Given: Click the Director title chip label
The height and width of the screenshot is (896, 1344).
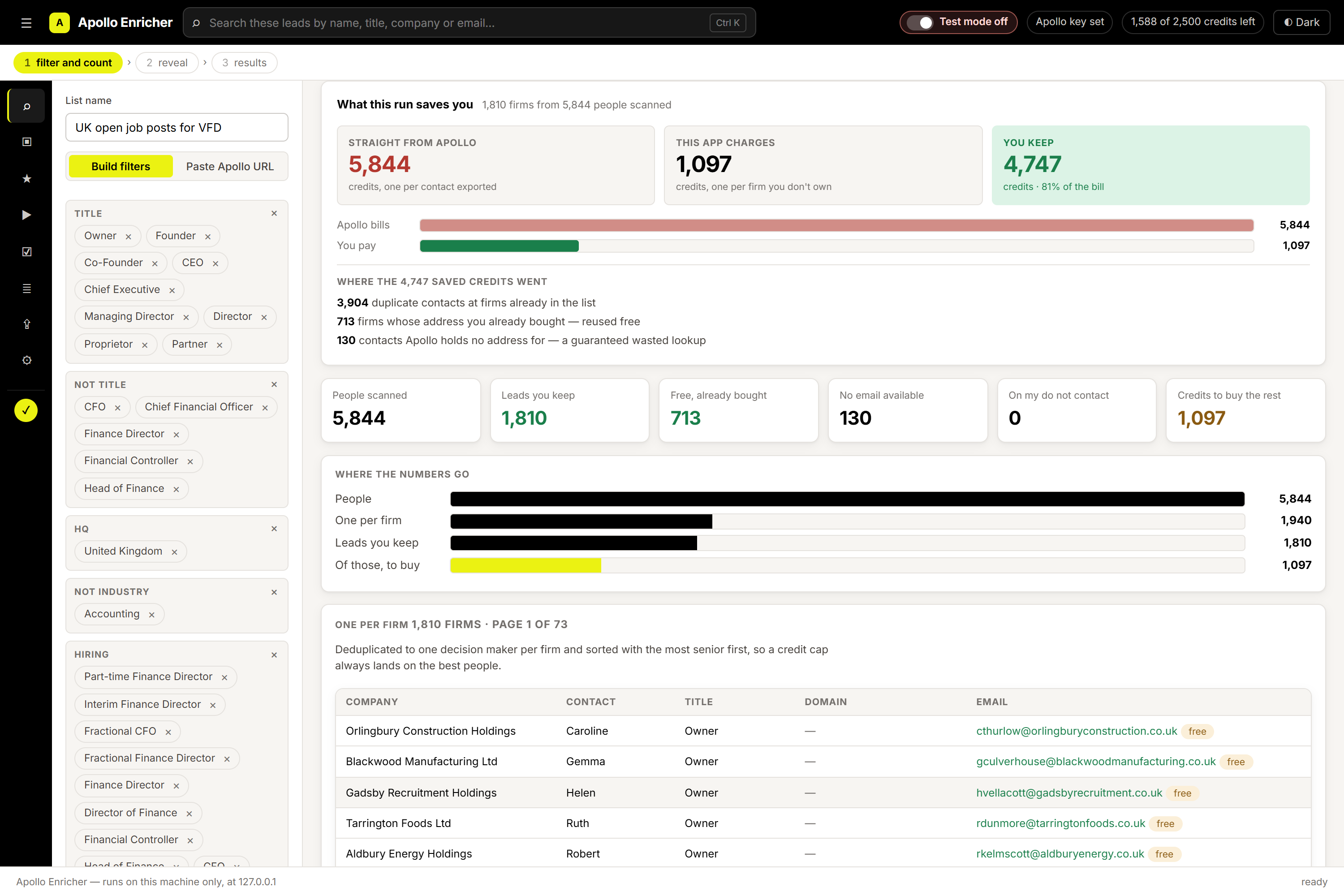Looking at the screenshot, I should [233, 317].
